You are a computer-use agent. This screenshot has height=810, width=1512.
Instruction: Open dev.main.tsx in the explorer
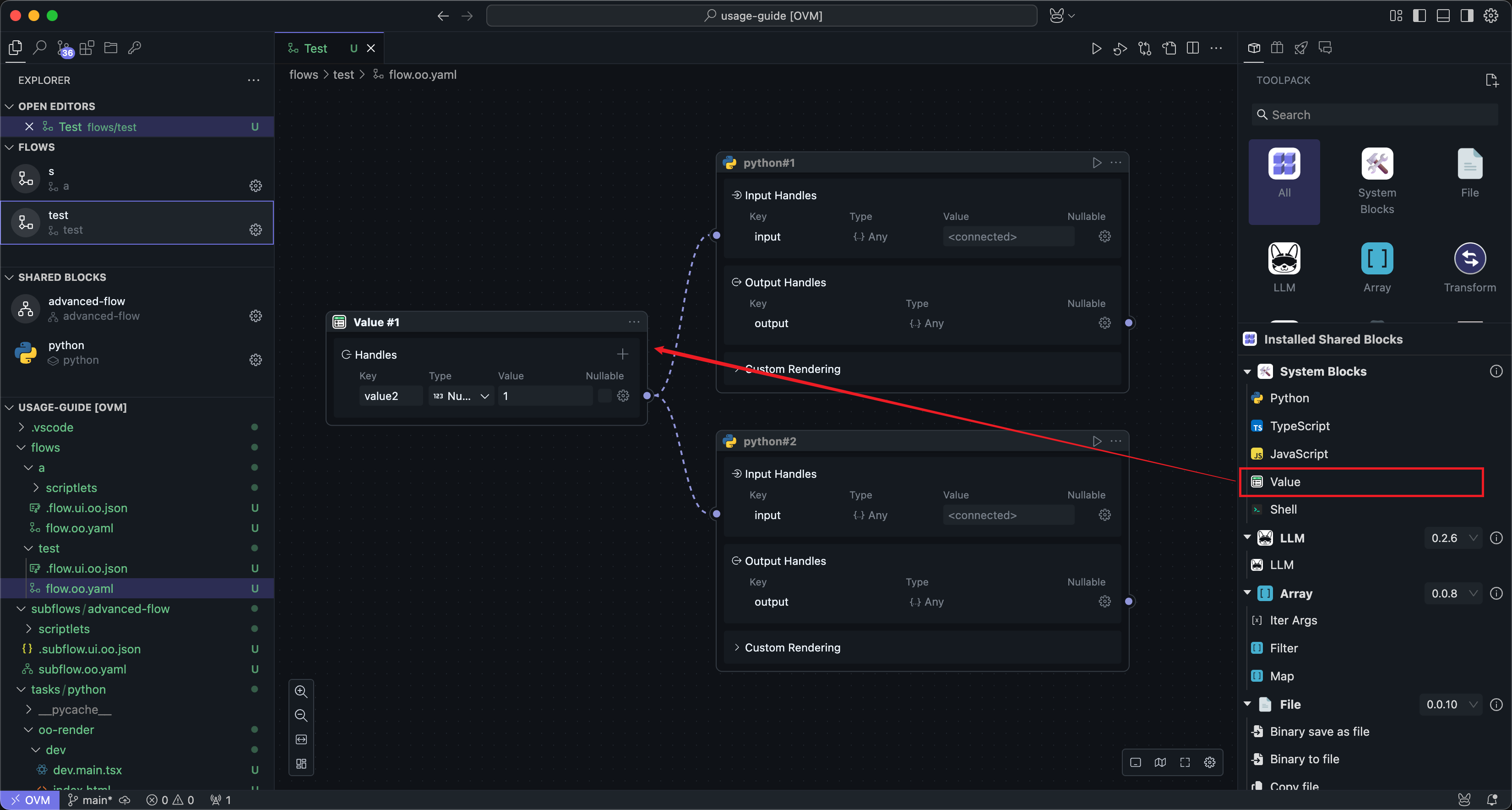[87, 770]
